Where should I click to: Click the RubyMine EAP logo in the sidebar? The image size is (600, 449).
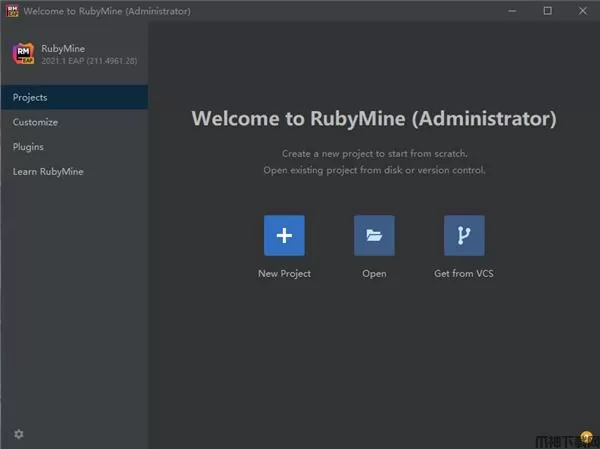click(x=24, y=54)
